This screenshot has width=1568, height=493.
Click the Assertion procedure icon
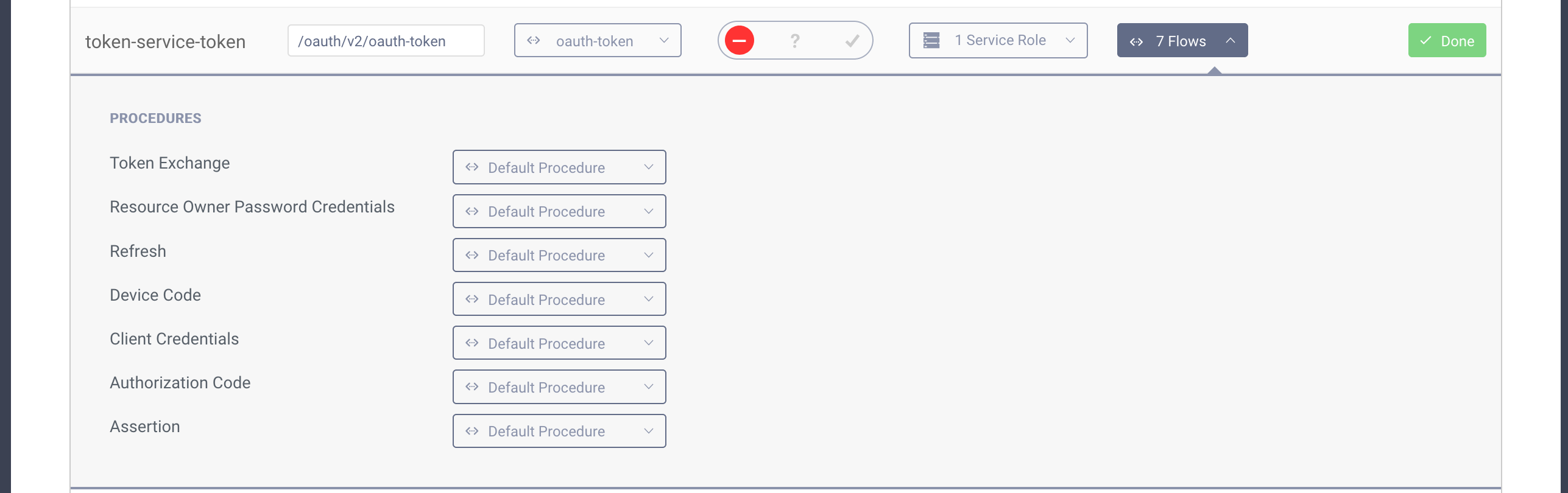tap(472, 431)
